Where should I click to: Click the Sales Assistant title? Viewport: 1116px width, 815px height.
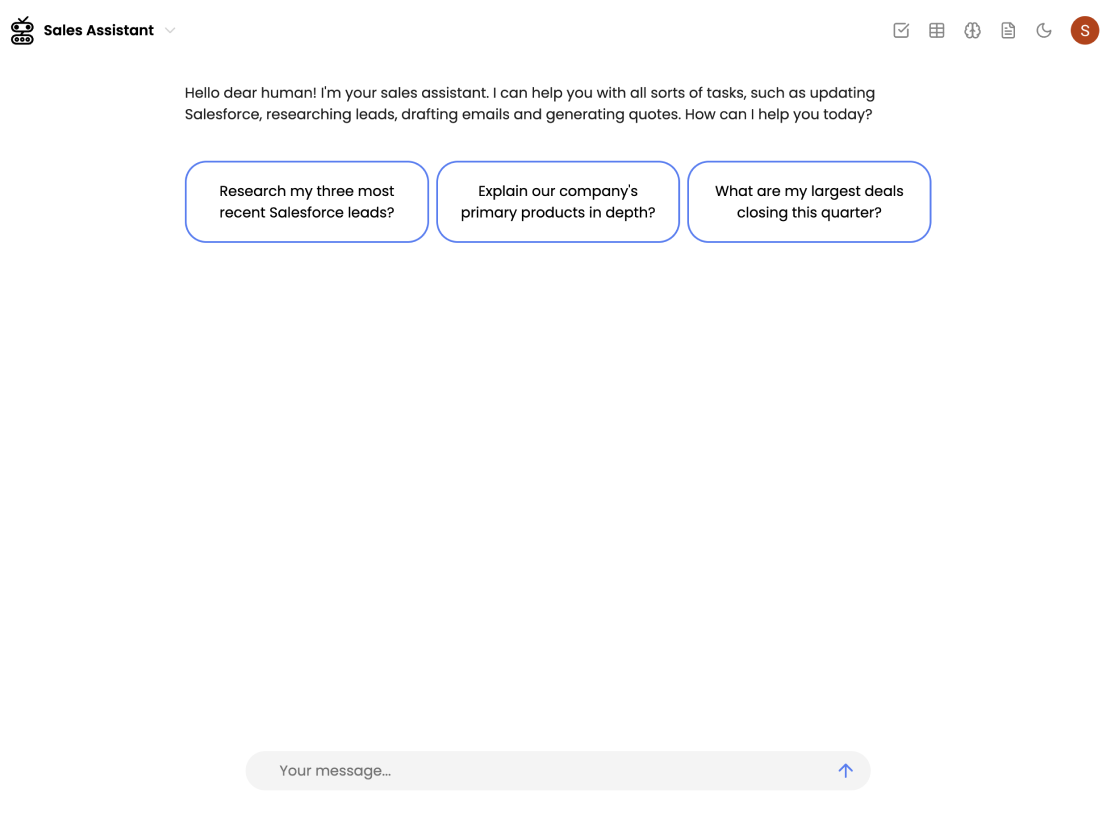[x=98, y=30]
